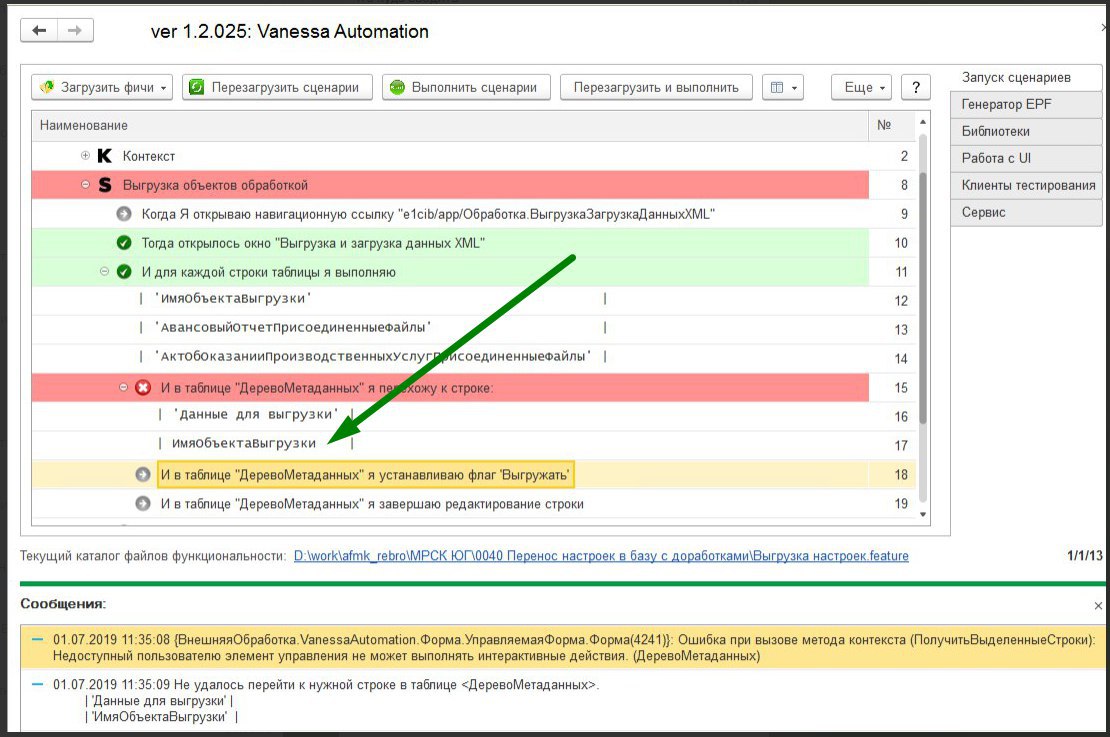Viewport: 1110px width, 737px height.
Task: Click the S scenario icon on row 8
Action: [x=105, y=185]
